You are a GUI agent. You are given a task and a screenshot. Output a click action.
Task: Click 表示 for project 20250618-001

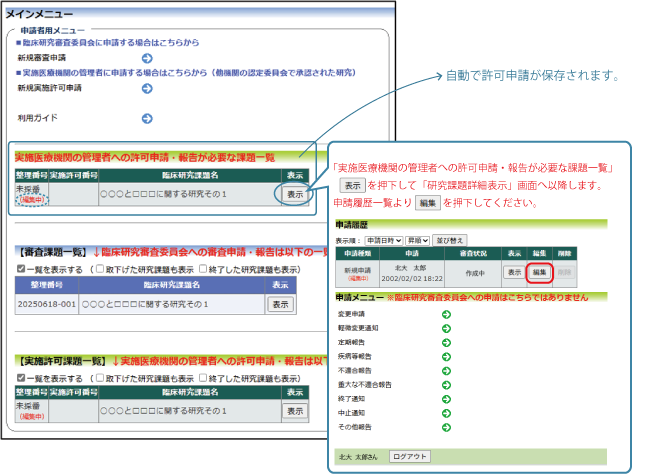pos(280,304)
